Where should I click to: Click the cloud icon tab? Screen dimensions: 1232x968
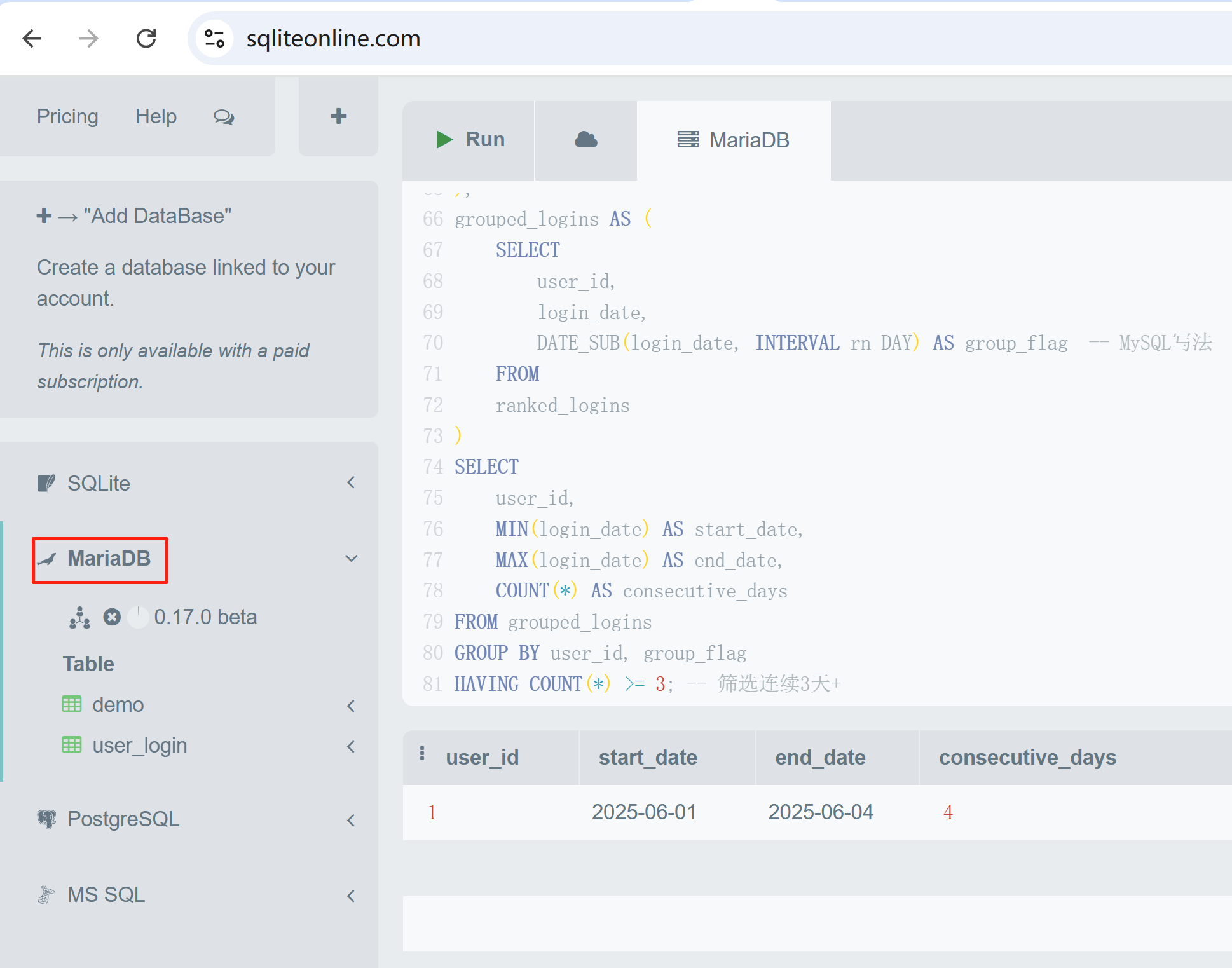tap(585, 140)
